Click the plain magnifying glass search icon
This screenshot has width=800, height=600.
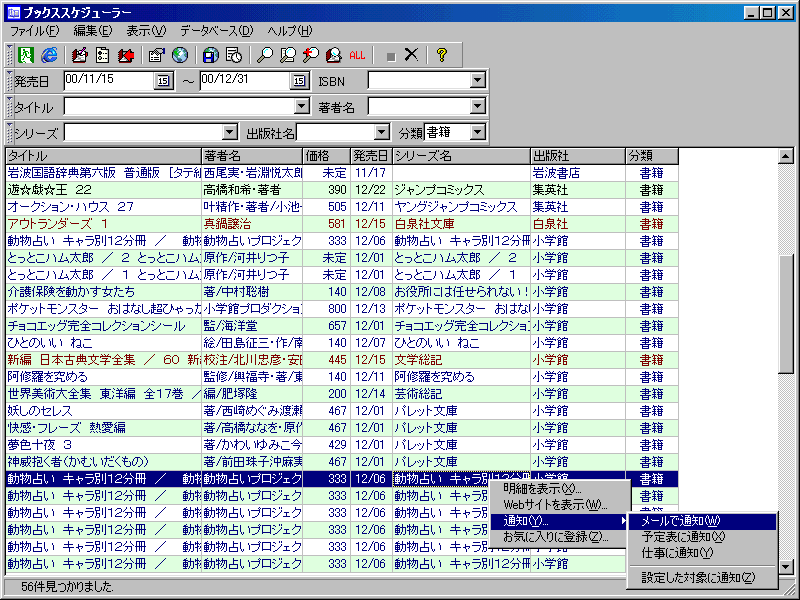[x=264, y=55]
